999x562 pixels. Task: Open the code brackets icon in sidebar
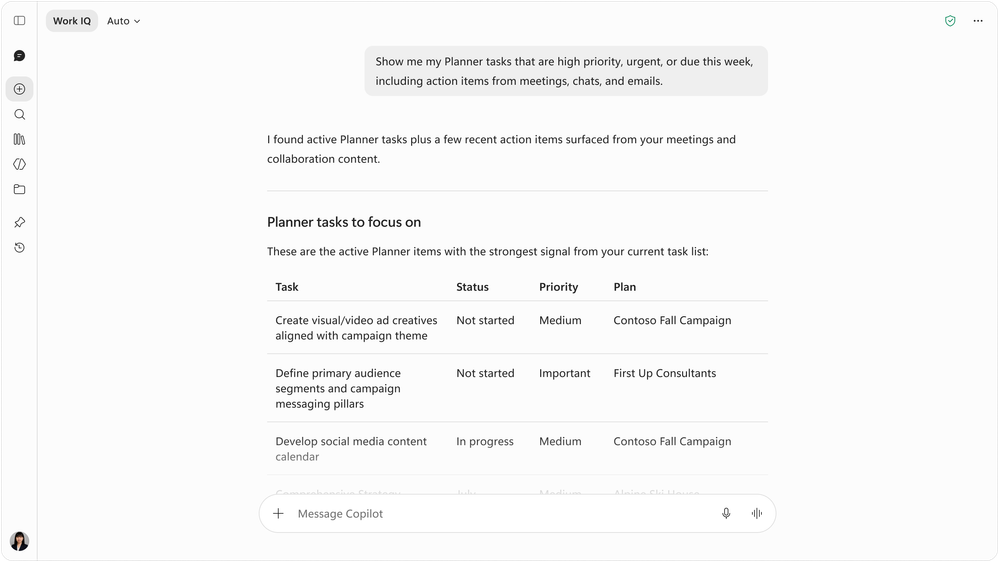click(x=20, y=164)
